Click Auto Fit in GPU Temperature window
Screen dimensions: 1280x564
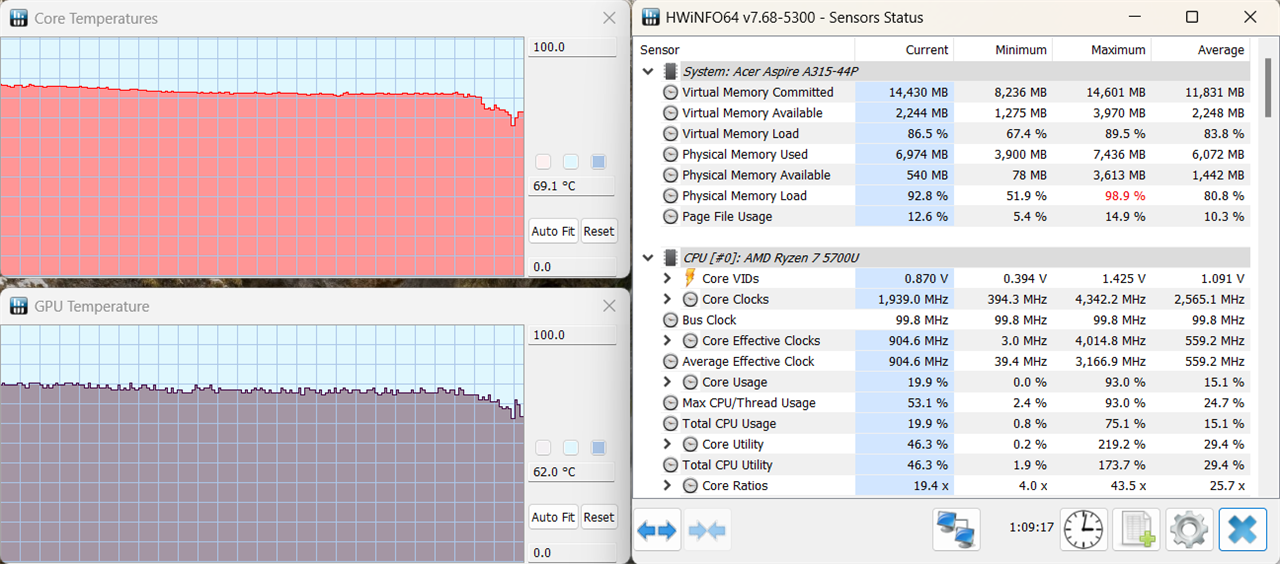click(552, 517)
